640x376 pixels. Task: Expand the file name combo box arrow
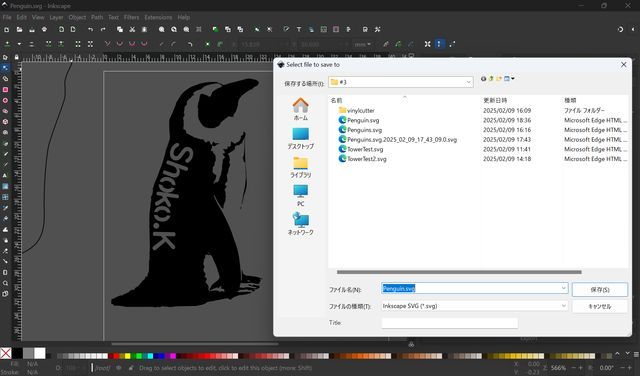tap(563, 288)
